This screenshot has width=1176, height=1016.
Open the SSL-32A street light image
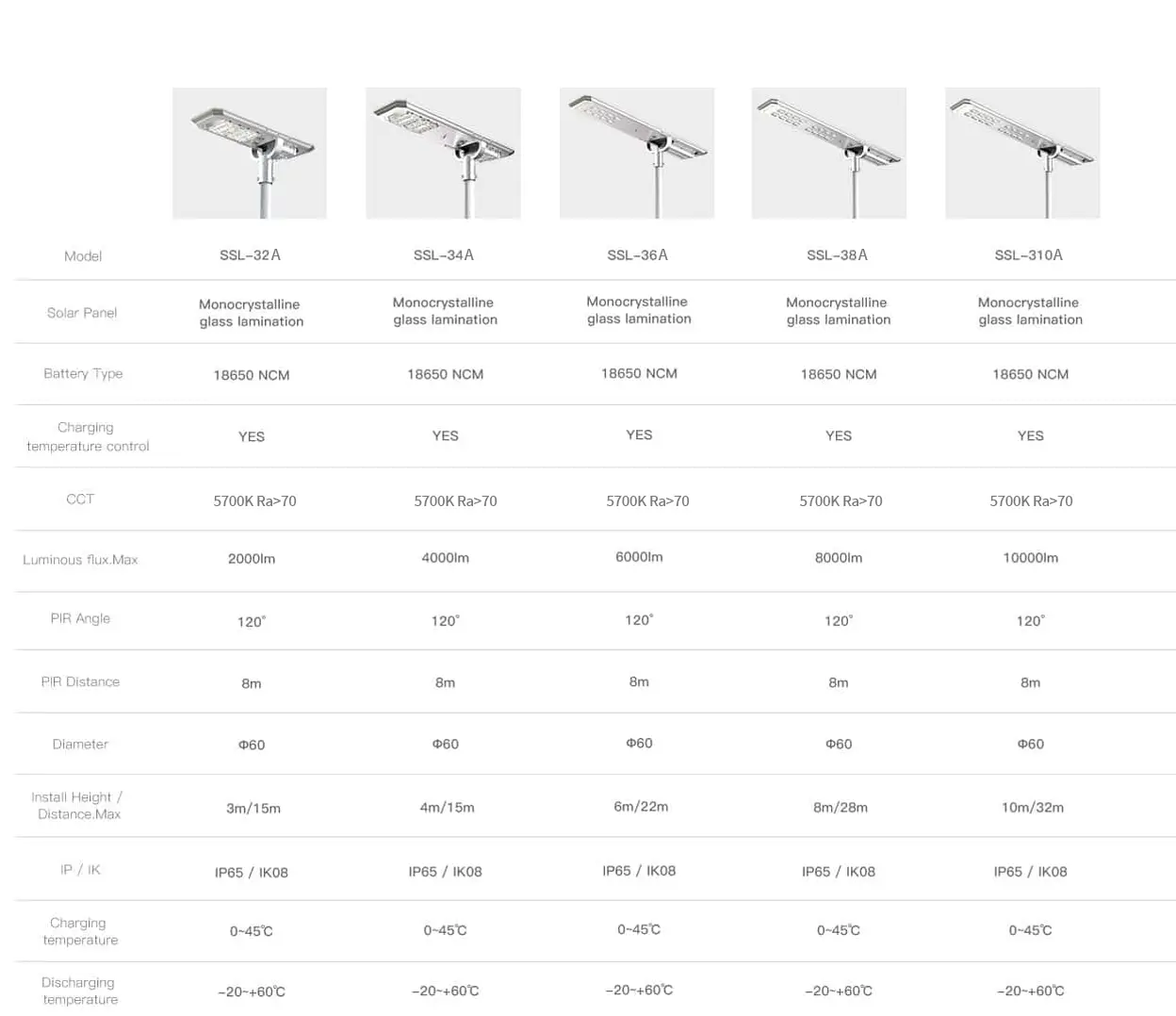pyautogui.click(x=250, y=154)
